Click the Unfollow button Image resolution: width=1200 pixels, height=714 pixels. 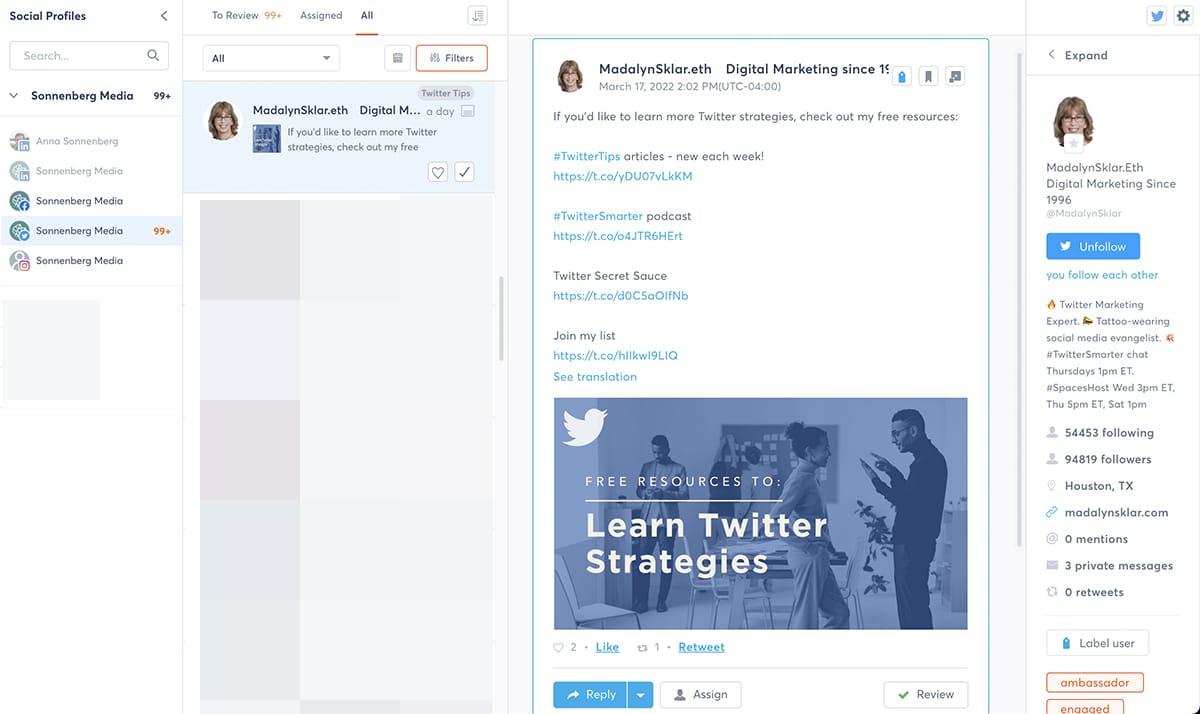pos(1093,246)
